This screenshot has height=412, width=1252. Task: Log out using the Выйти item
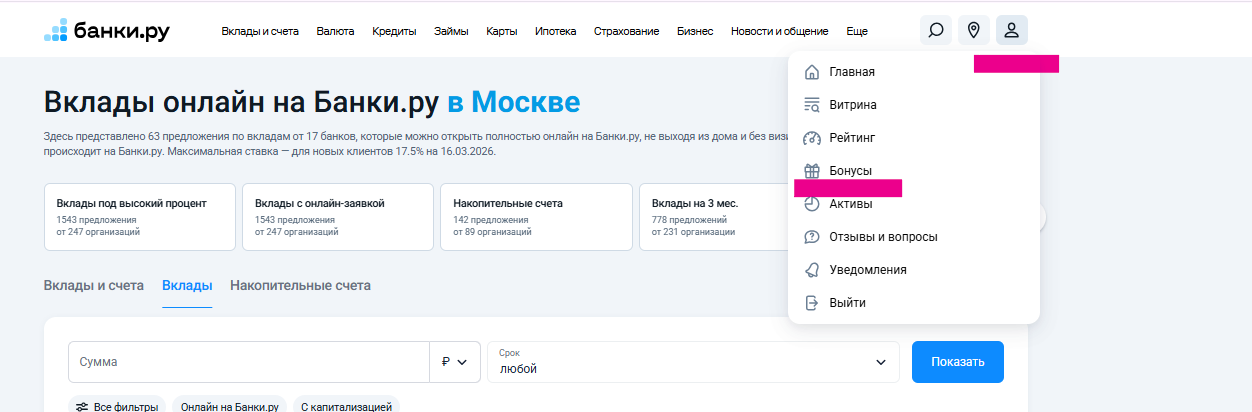point(847,303)
